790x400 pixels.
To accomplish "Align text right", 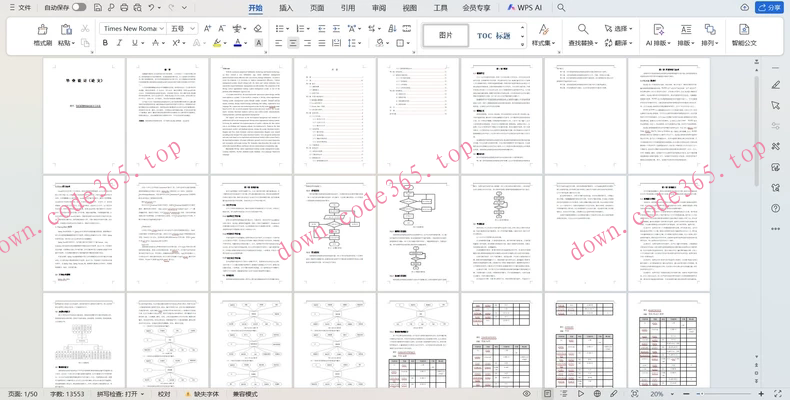I will [x=307, y=43].
